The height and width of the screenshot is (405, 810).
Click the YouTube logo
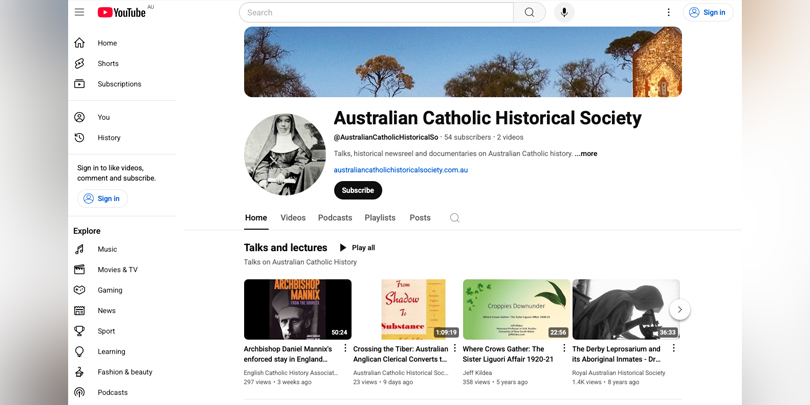point(122,12)
